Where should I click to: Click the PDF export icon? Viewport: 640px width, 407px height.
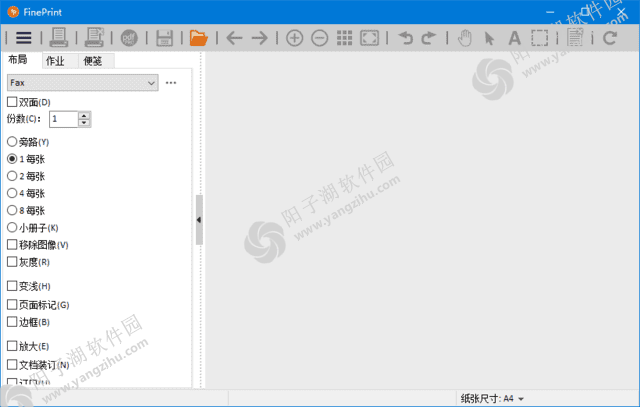click(129, 38)
